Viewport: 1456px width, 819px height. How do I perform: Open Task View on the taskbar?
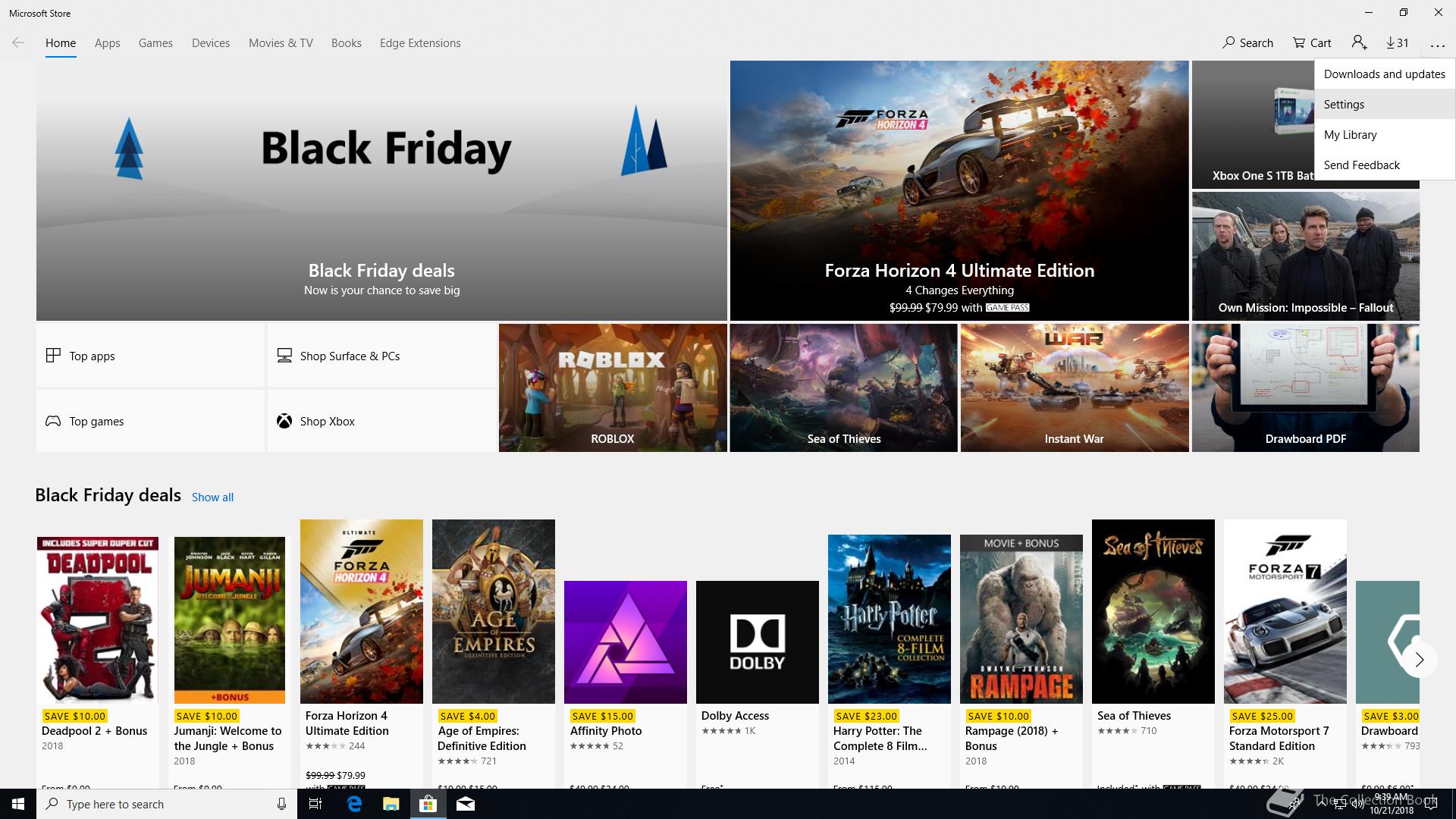tap(315, 804)
